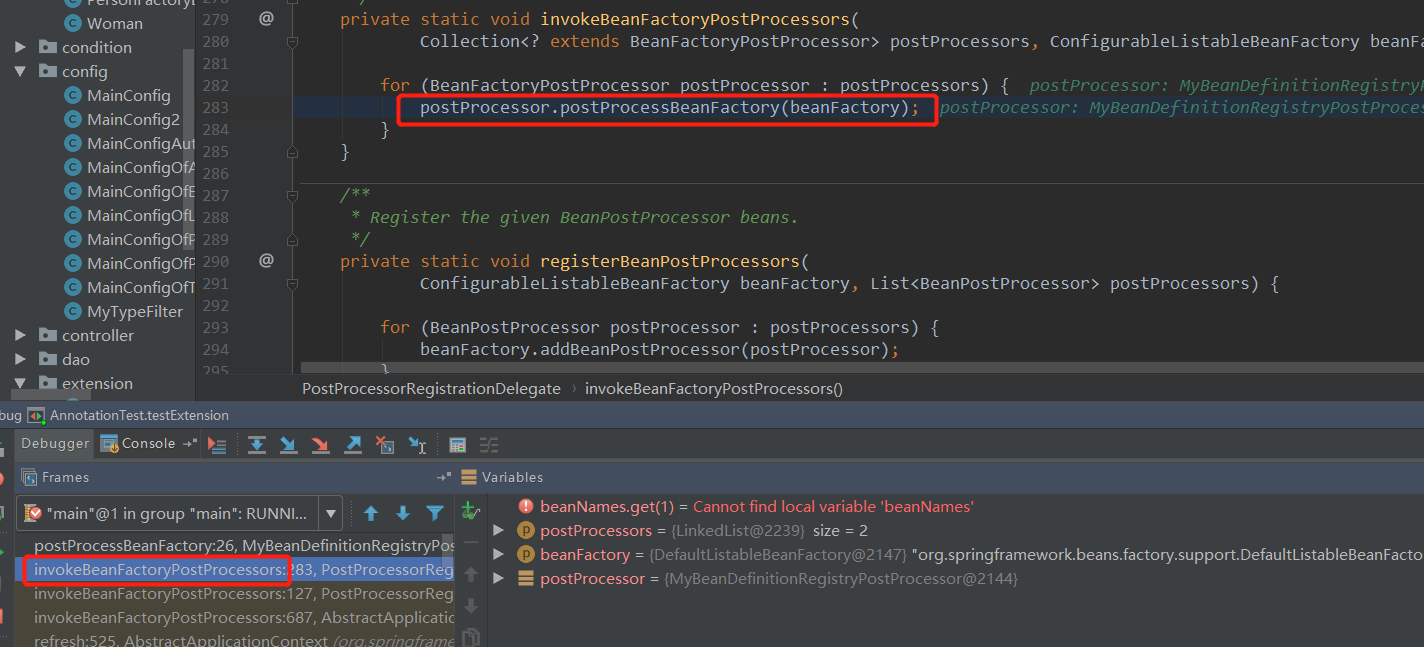Click gutter line number 283
This screenshot has height=647, width=1424.
pos(215,107)
